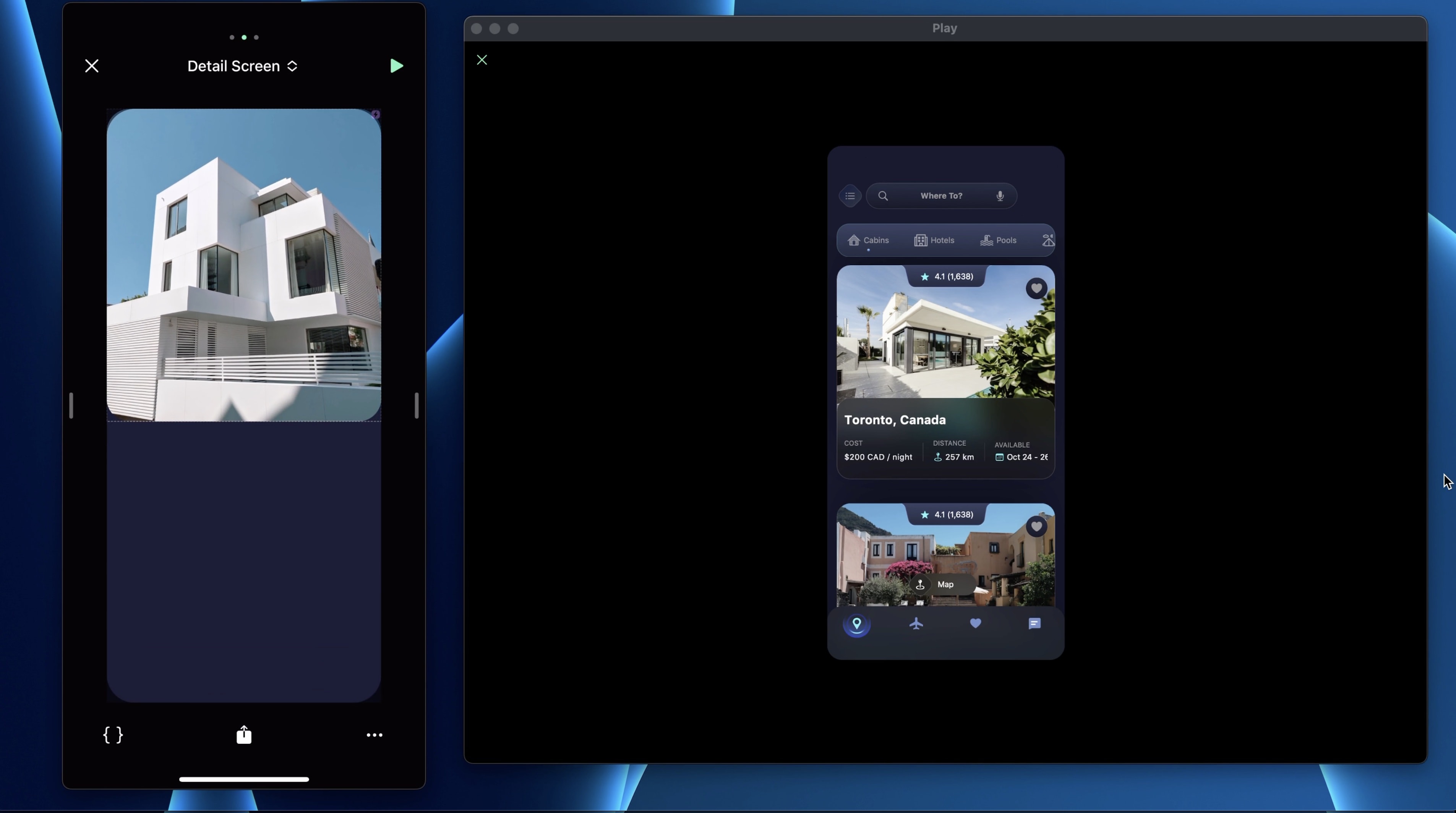Viewport: 1456px width, 813px height.
Task: Select the location pin navigation icon
Action: [x=856, y=624]
